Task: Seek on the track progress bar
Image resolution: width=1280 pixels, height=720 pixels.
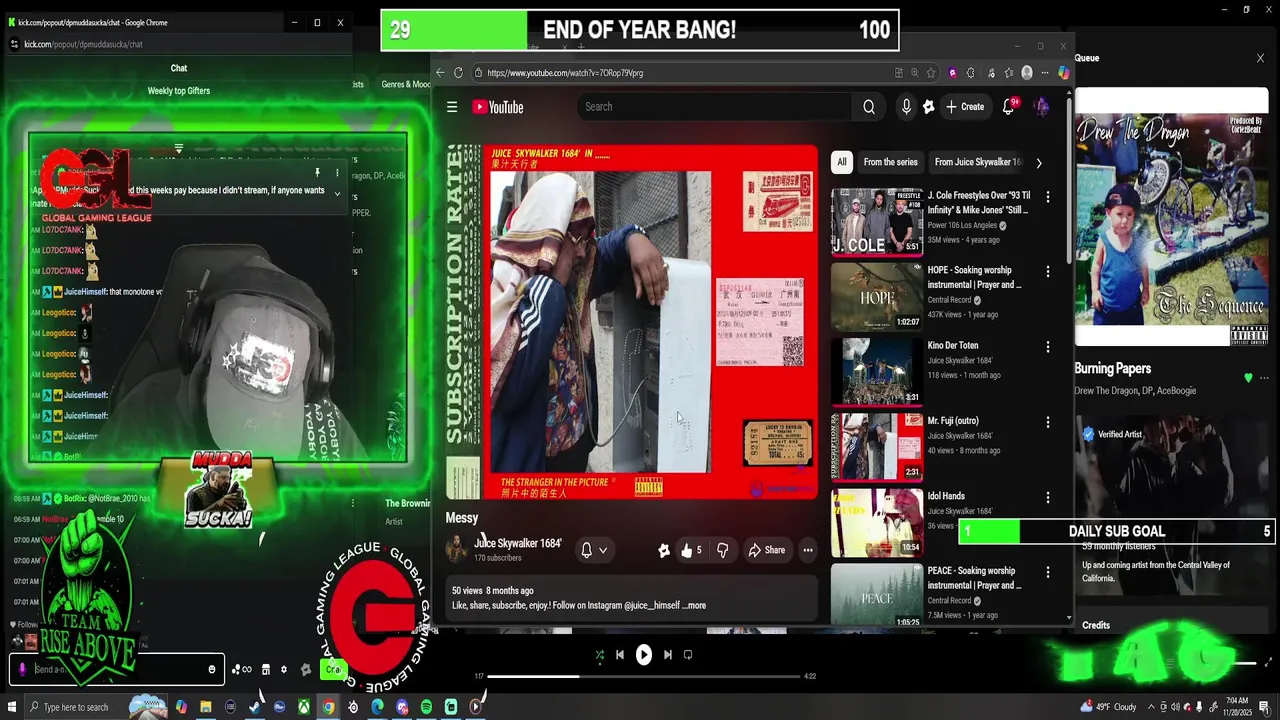Action: coord(645,677)
